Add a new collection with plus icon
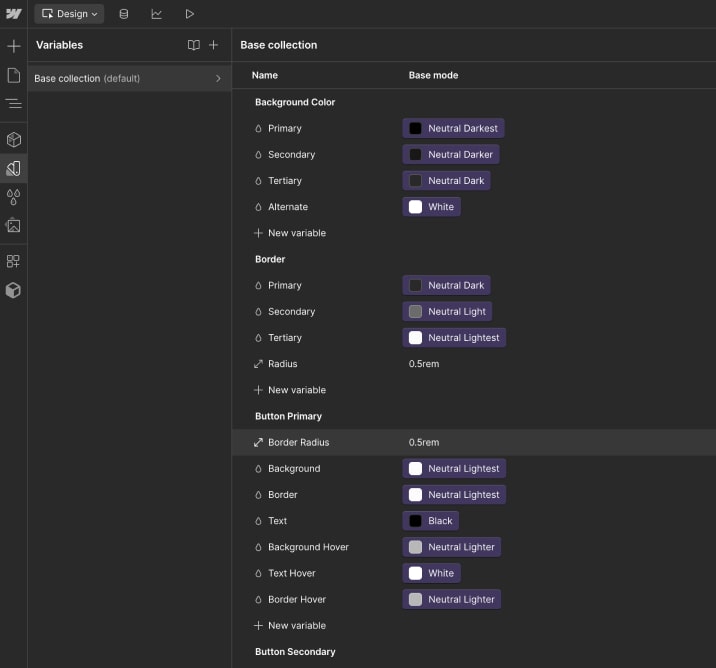The height and width of the screenshot is (668, 716). [x=213, y=45]
